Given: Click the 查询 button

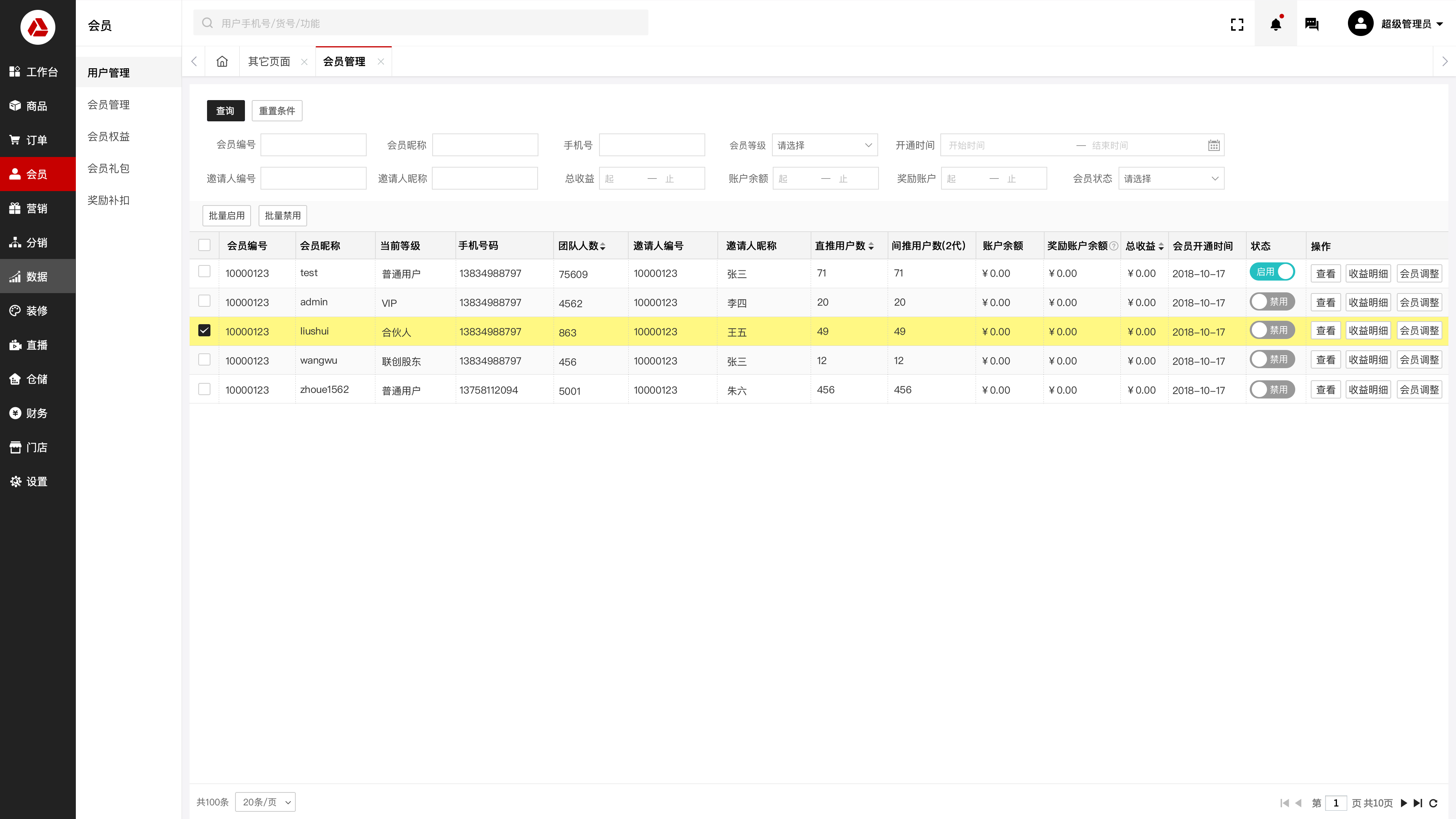Looking at the screenshot, I should pos(226,111).
